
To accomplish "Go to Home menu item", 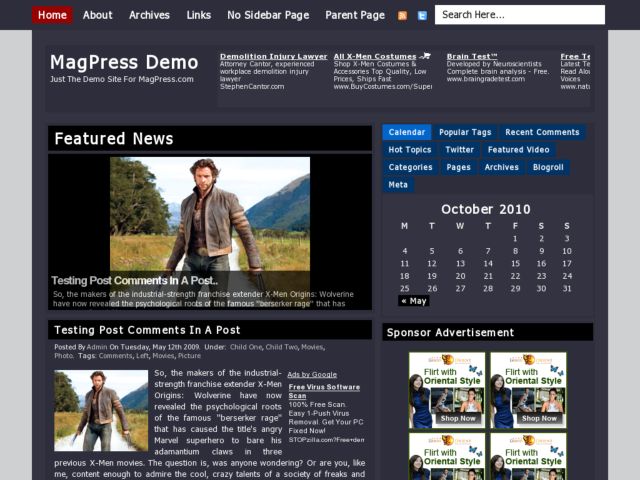I will point(52,15).
